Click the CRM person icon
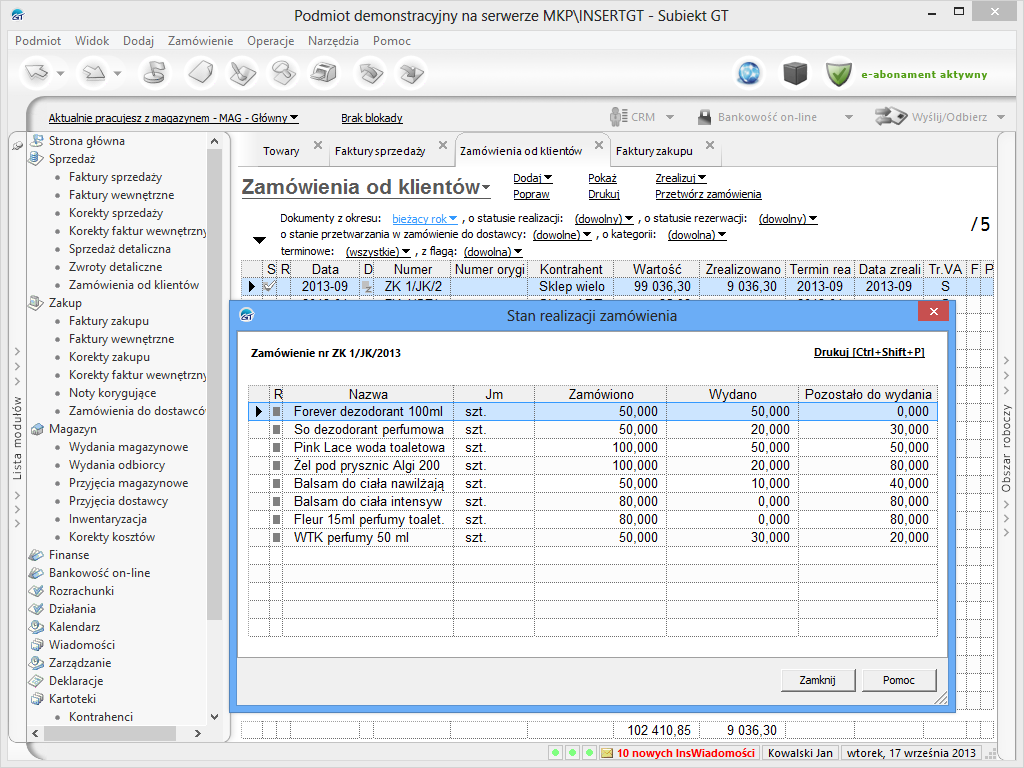Screen dimensions: 1024x768 pyautogui.click(x=619, y=117)
